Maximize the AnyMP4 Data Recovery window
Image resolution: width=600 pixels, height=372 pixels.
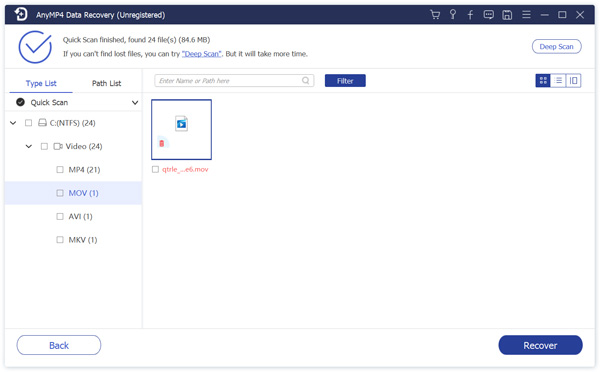[562, 15]
